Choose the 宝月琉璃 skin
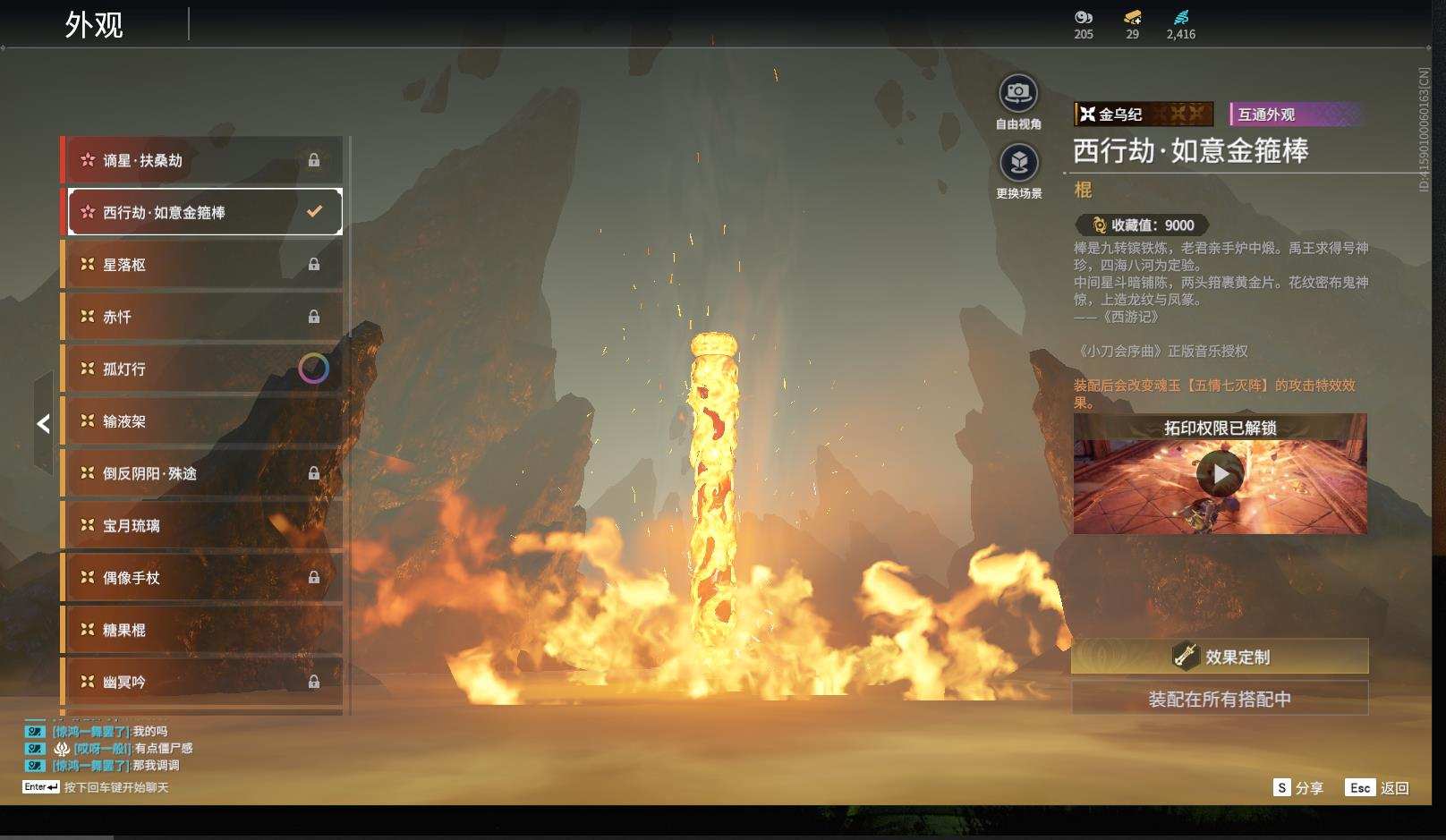 click(201, 525)
